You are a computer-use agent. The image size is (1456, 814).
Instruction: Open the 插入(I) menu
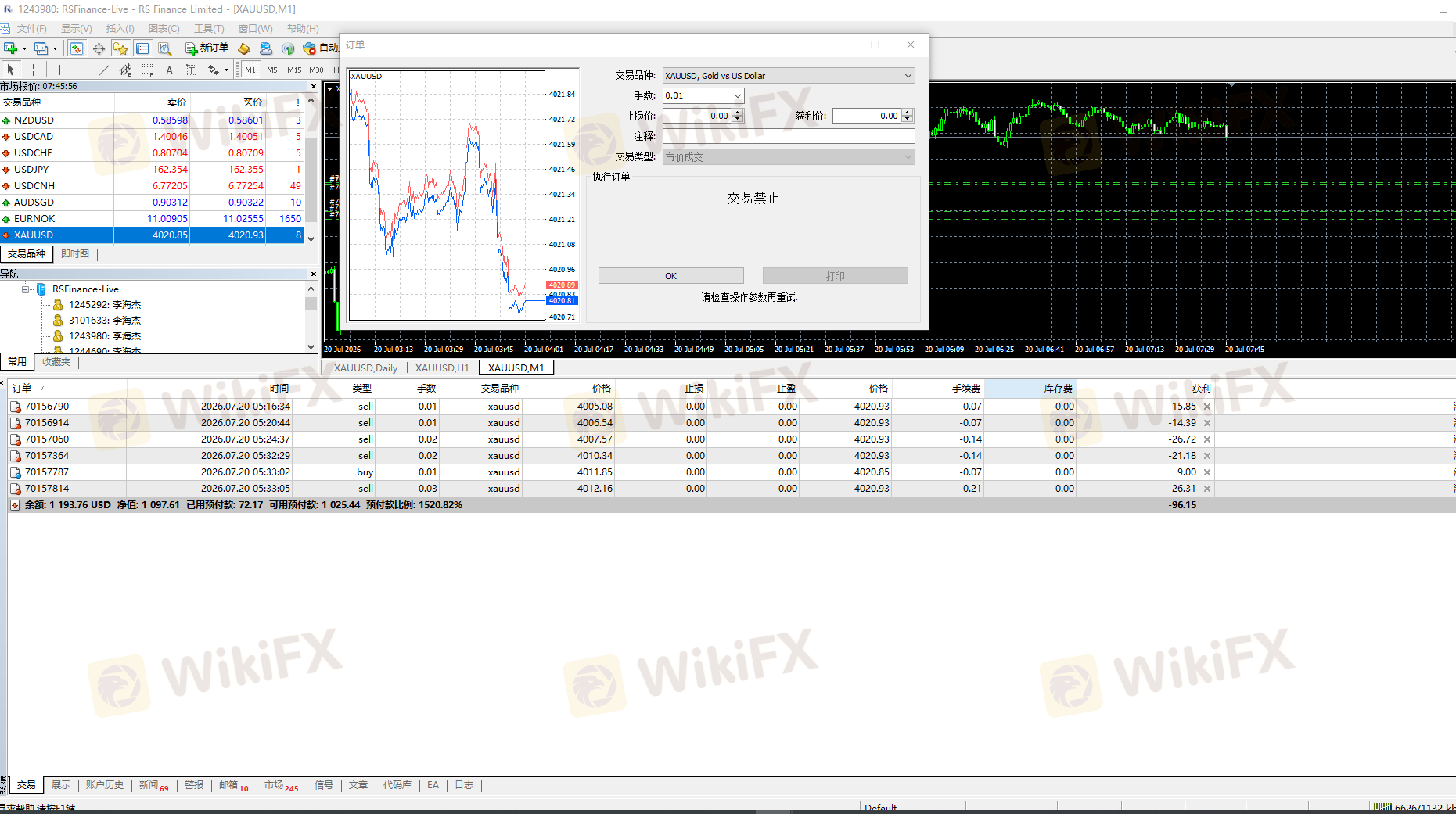[120, 29]
